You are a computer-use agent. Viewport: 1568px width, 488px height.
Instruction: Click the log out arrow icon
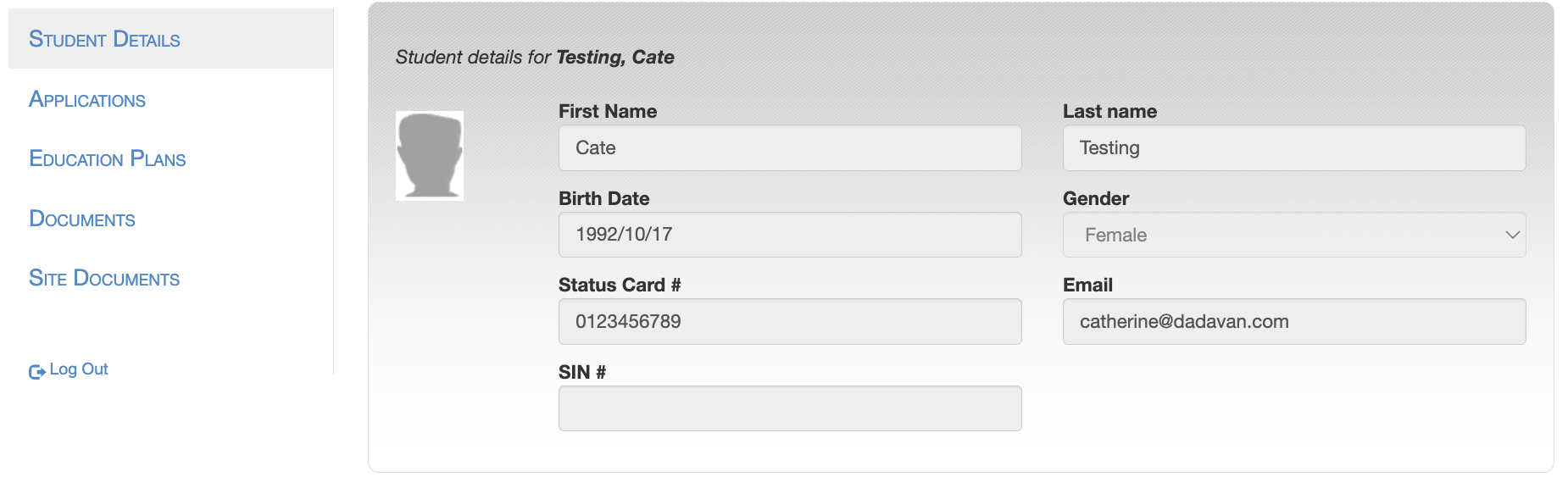tap(37, 371)
